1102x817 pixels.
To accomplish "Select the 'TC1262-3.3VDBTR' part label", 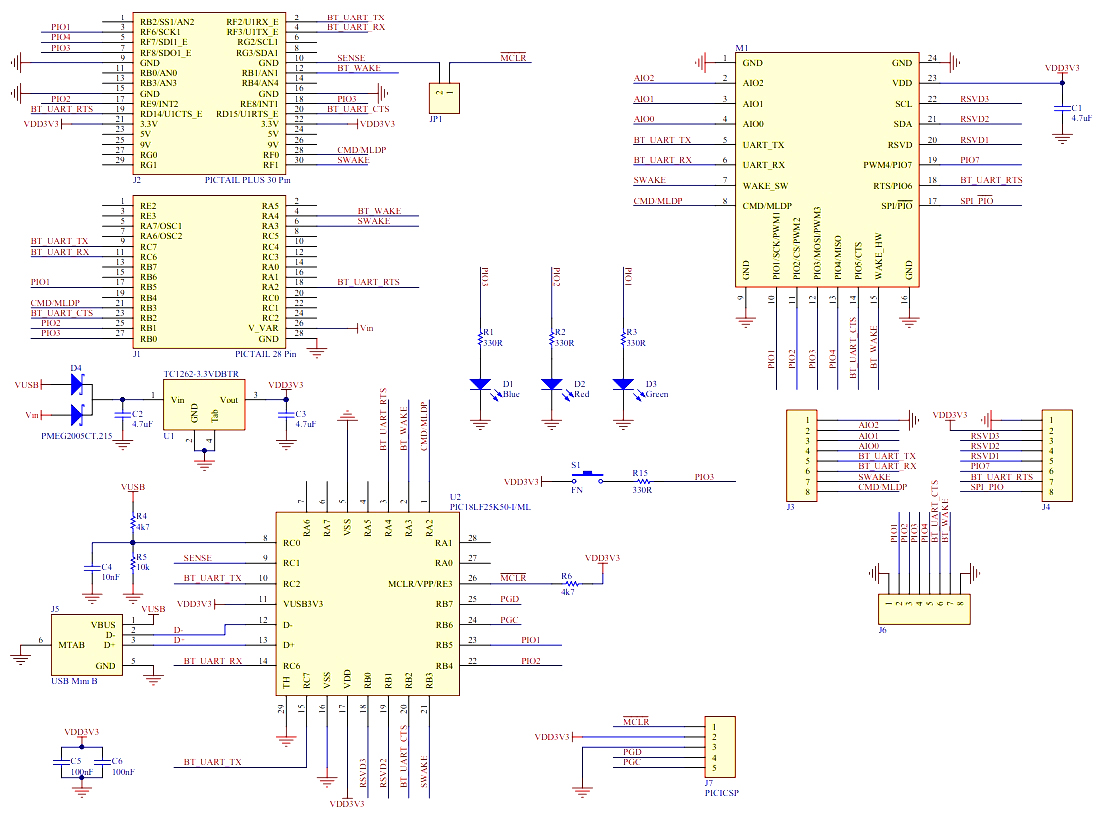I will [x=202, y=374].
